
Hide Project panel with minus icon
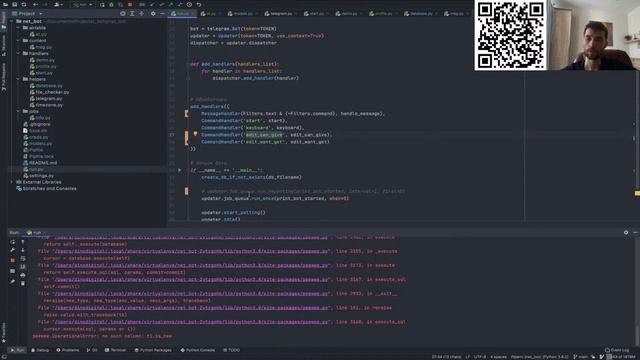(162, 13)
